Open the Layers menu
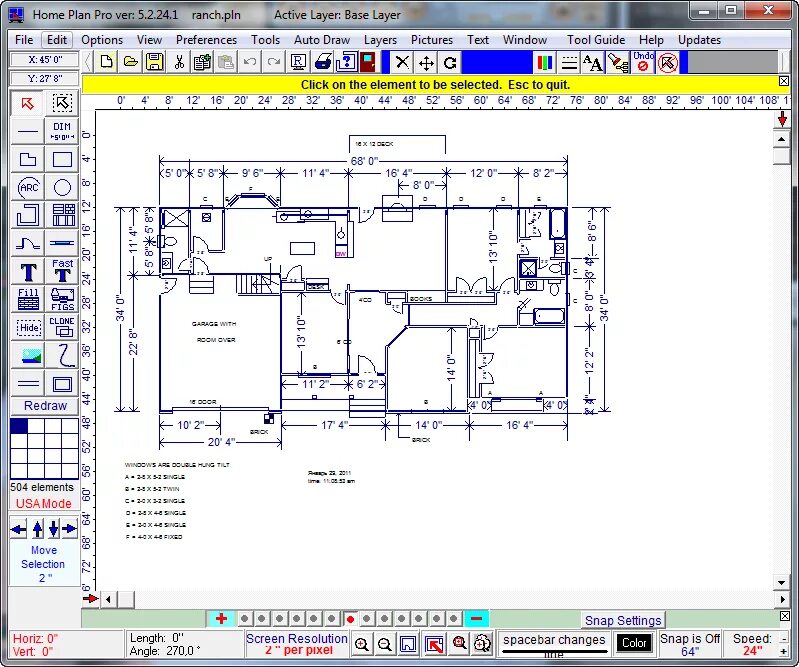Screen dimensions: 799x667 [380, 40]
